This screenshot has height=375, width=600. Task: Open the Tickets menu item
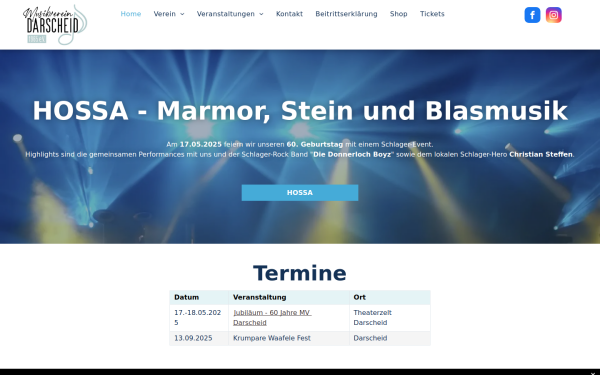pos(432,14)
